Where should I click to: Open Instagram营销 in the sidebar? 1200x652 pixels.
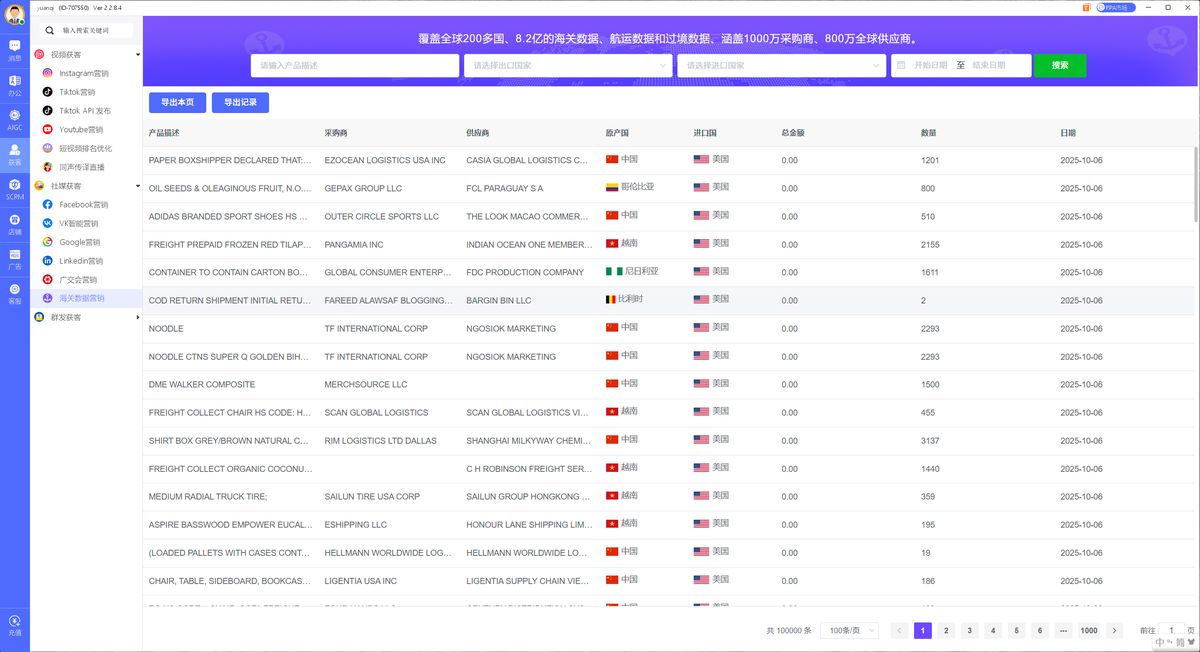pos(84,73)
